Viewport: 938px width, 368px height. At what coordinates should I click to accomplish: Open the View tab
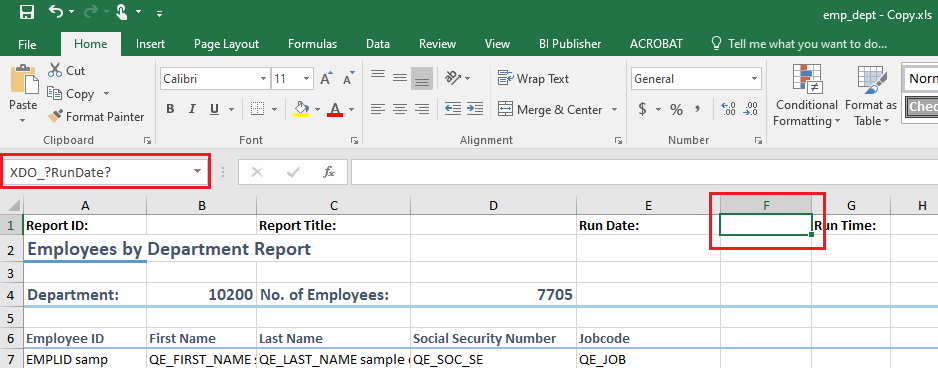(x=497, y=44)
